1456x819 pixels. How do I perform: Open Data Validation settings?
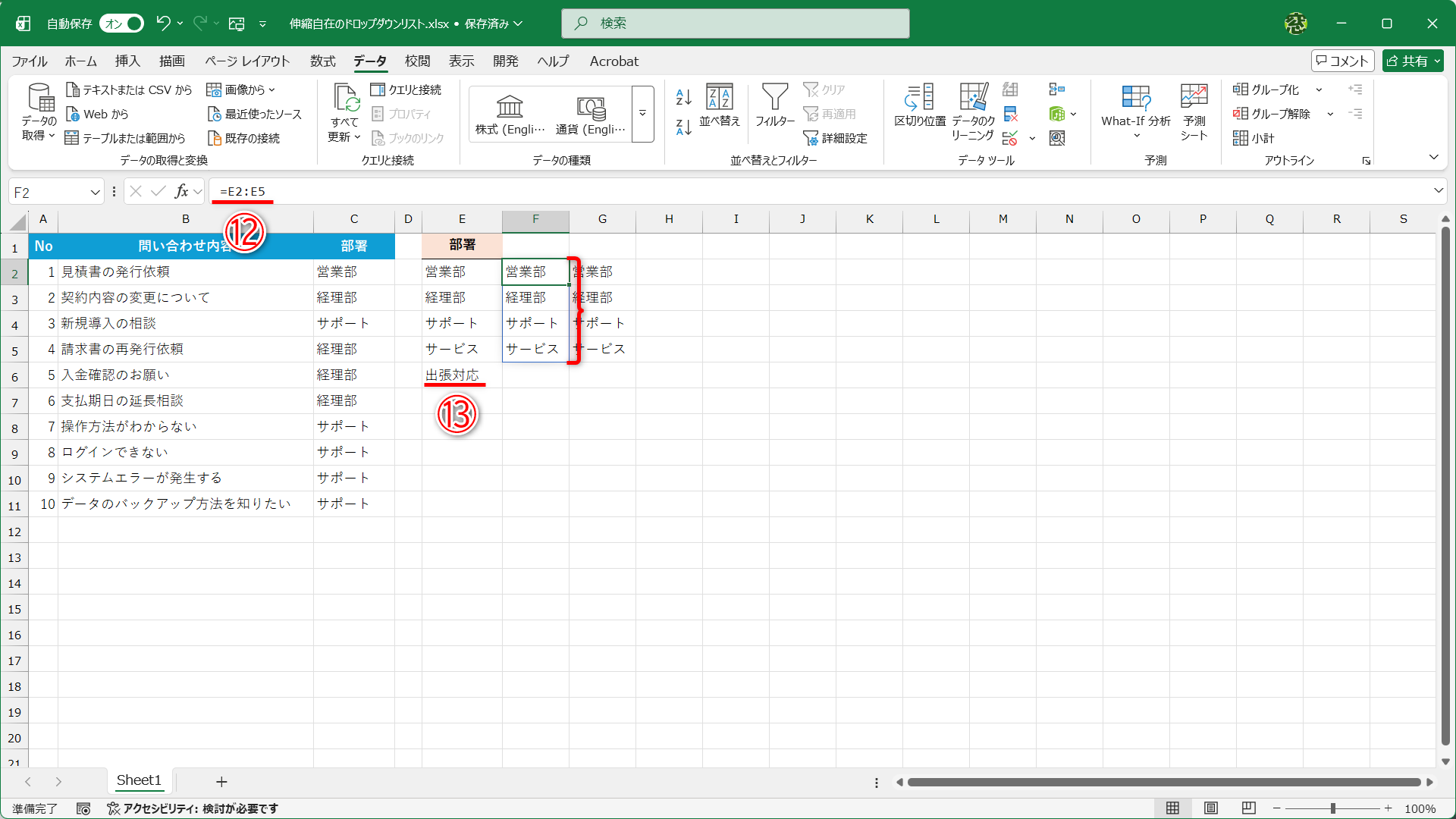(1009, 138)
